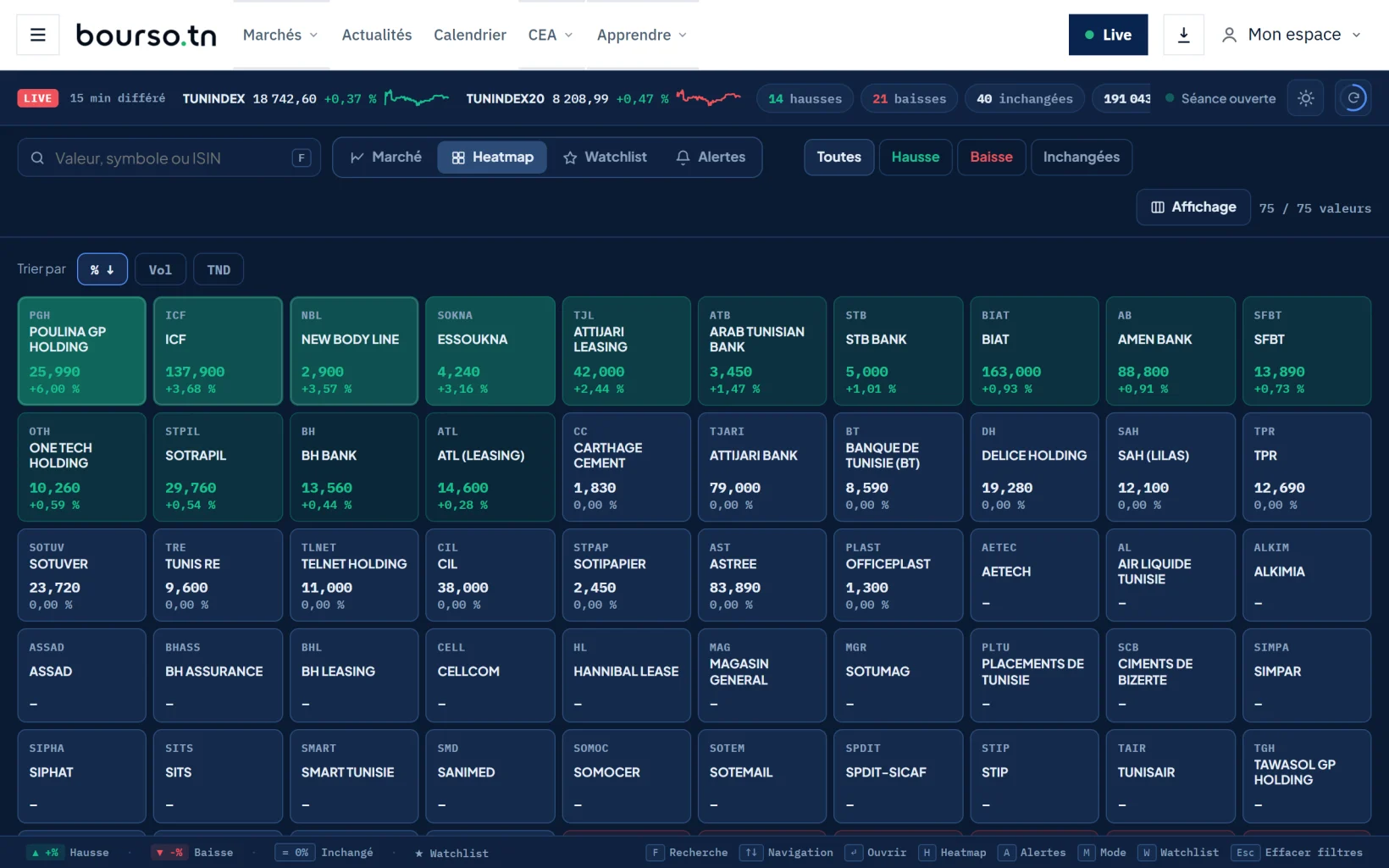
Task: Open POULINA GP HOLDING tile
Action: click(x=81, y=351)
